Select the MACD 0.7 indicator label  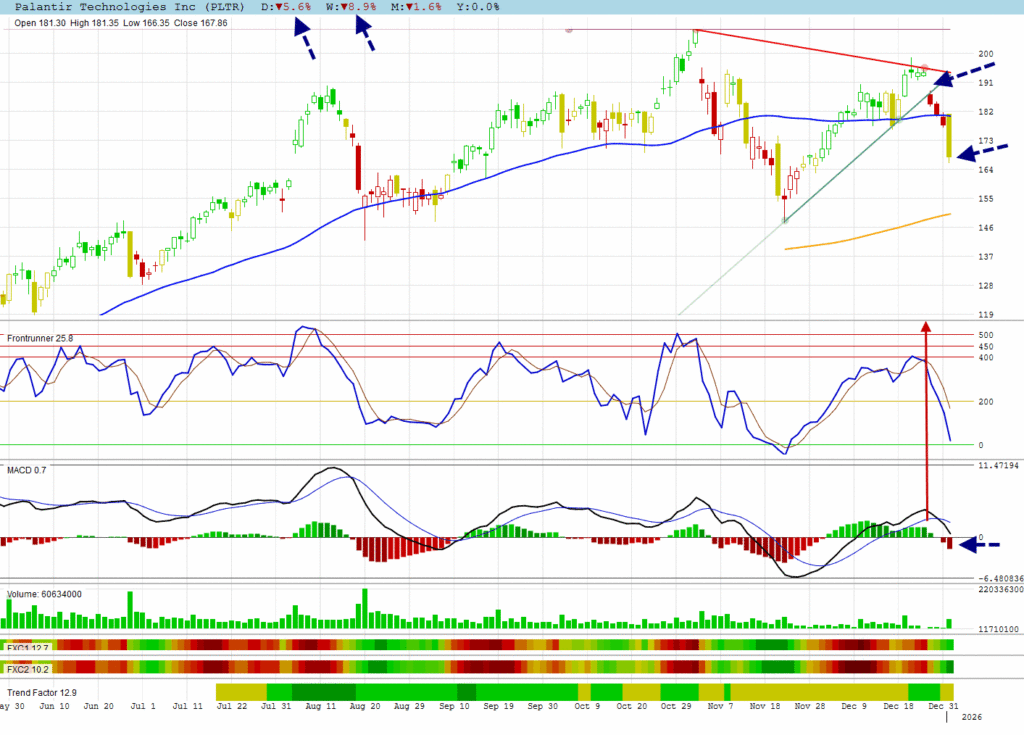[29, 470]
